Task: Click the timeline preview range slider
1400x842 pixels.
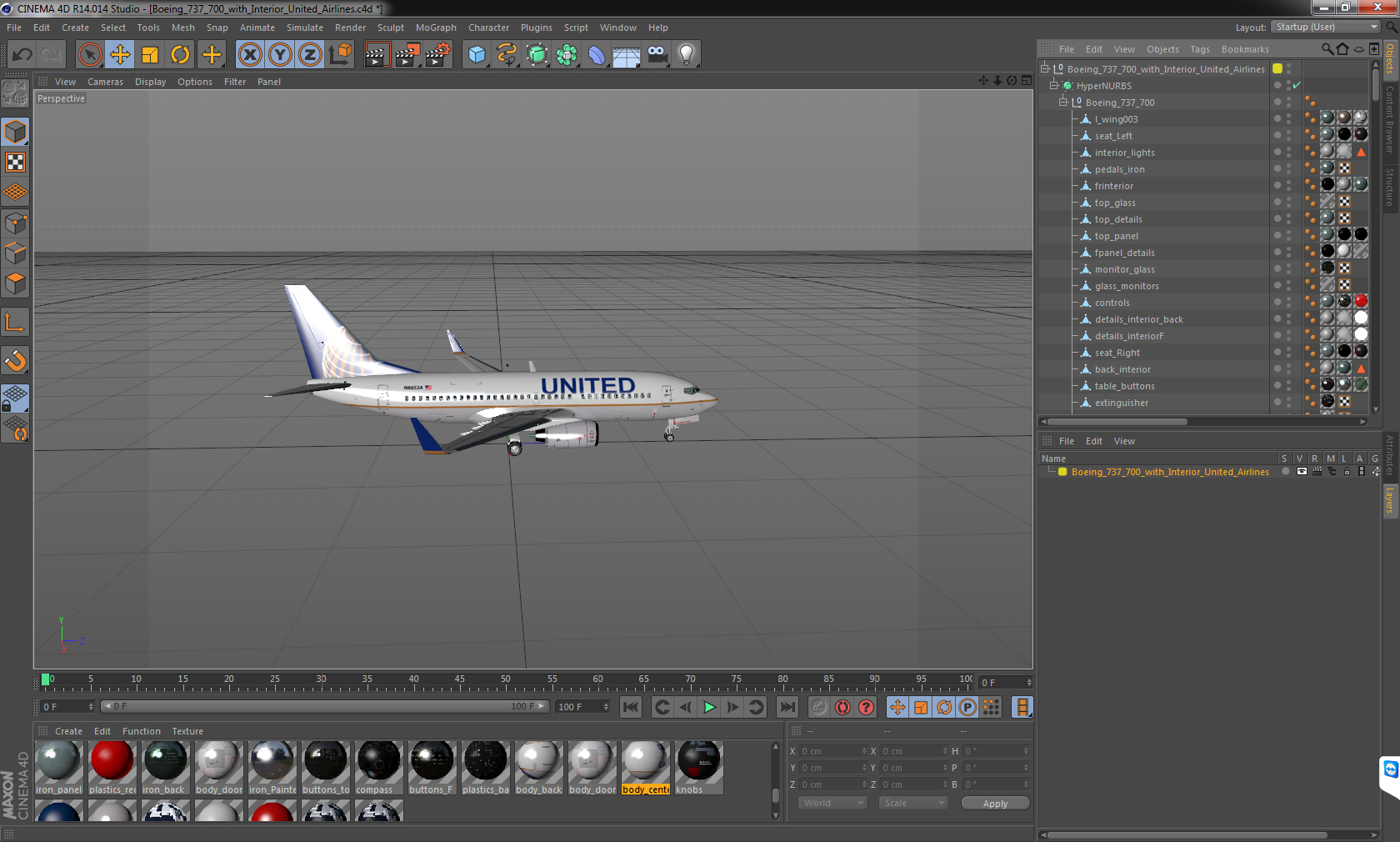Action: [x=324, y=706]
